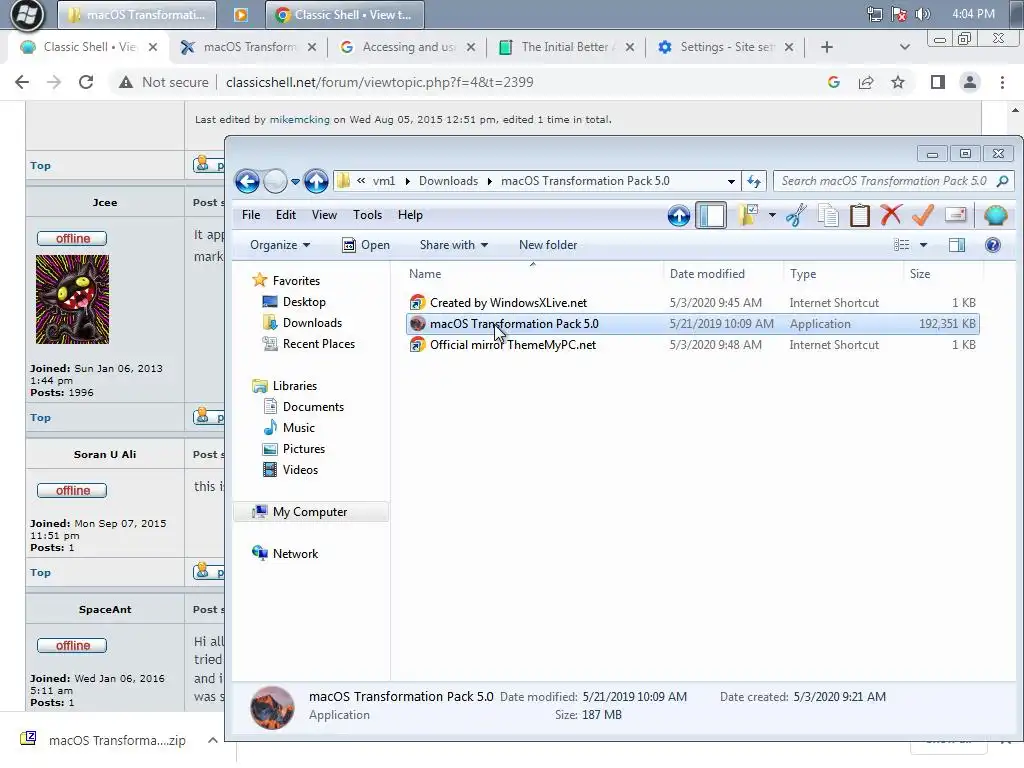Open the File menu
The image size is (1024, 768).
[x=251, y=215]
